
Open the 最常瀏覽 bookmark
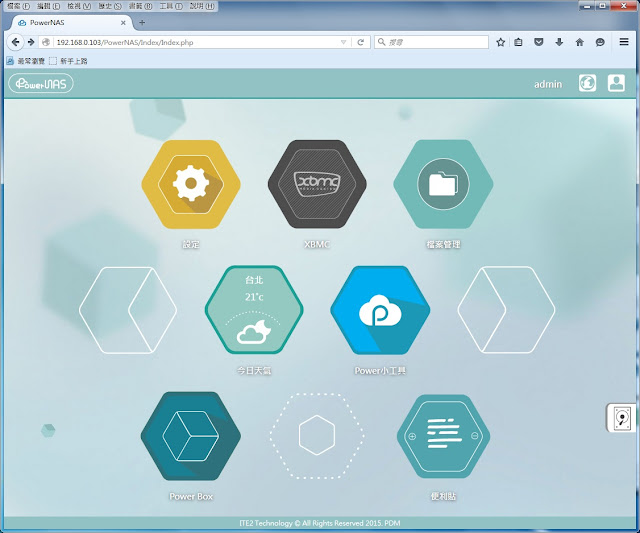[26, 61]
